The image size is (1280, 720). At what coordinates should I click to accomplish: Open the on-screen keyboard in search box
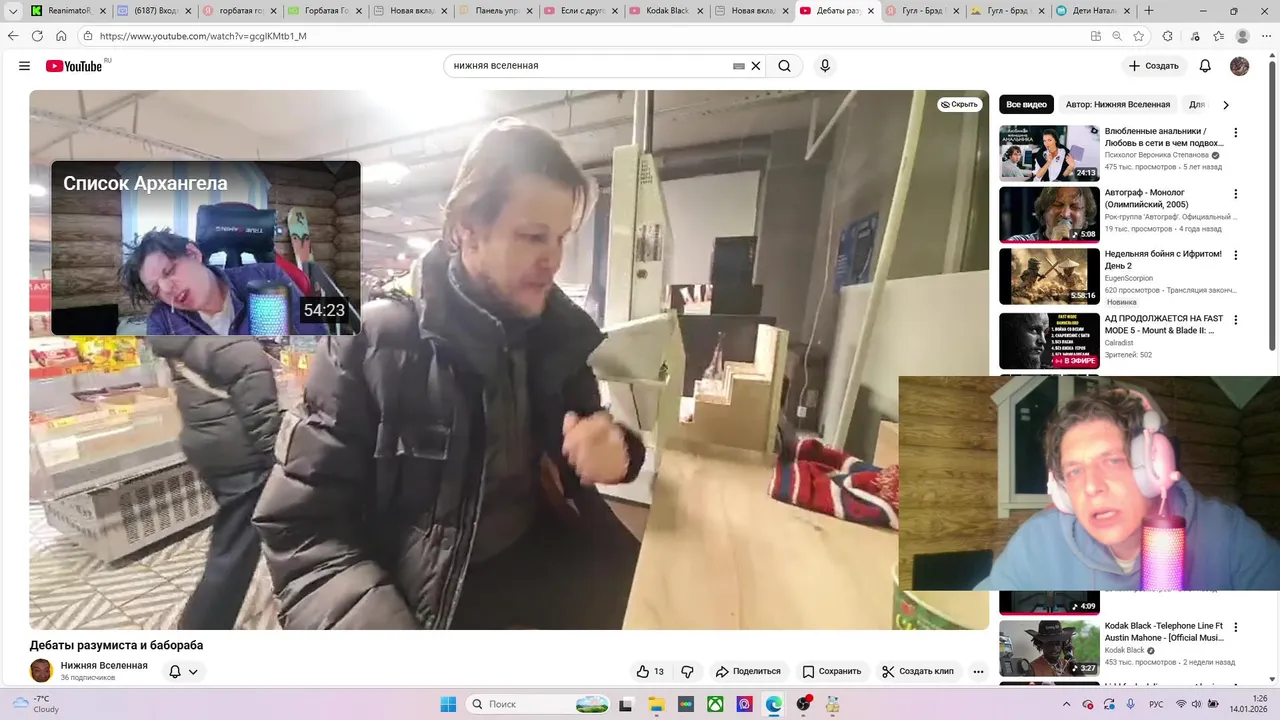pyautogui.click(x=739, y=66)
